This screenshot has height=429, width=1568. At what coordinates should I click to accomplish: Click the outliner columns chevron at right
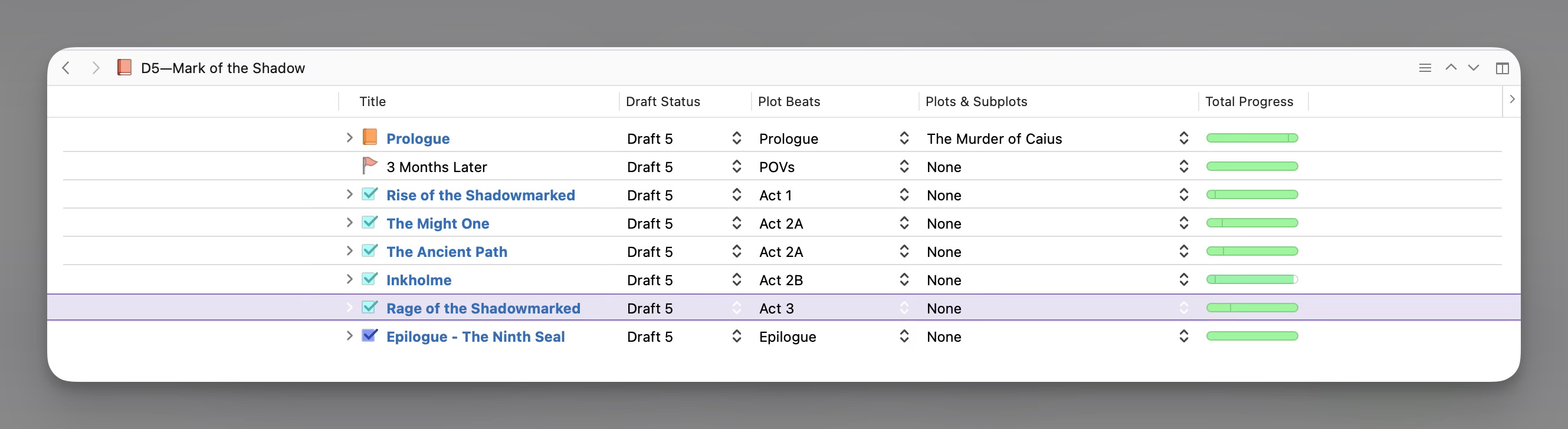tap(1512, 99)
